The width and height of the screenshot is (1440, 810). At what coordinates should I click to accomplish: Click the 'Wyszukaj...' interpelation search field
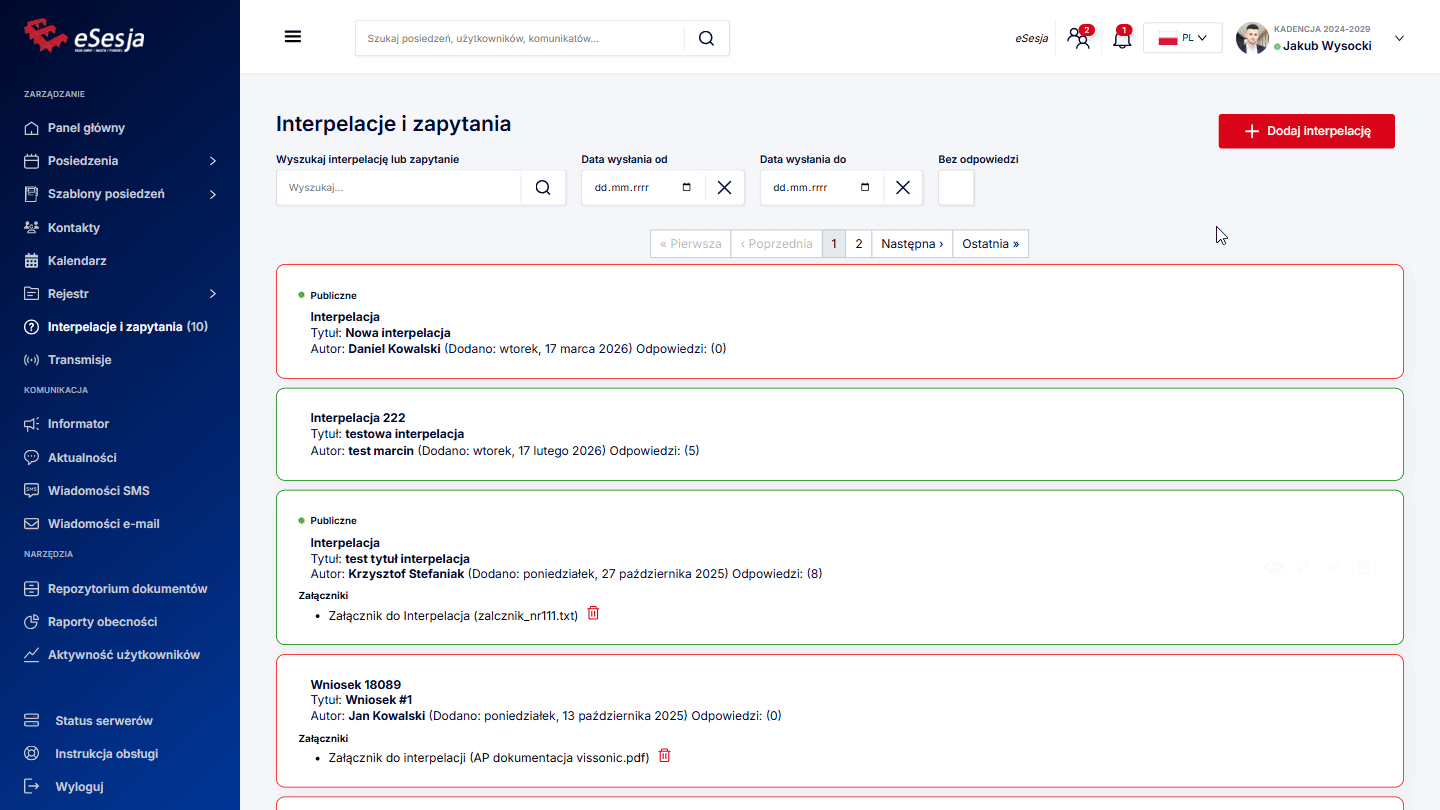[x=398, y=188]
